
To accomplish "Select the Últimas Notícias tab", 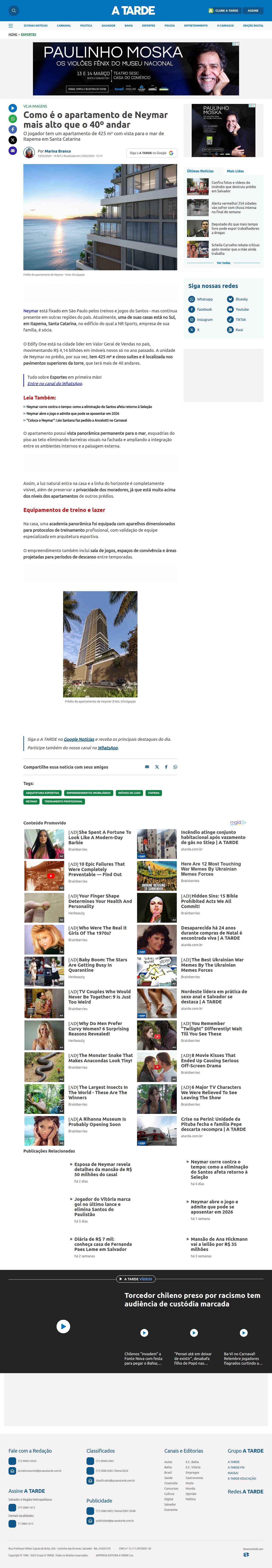I will pyautogui.click(x=200, y=171).
